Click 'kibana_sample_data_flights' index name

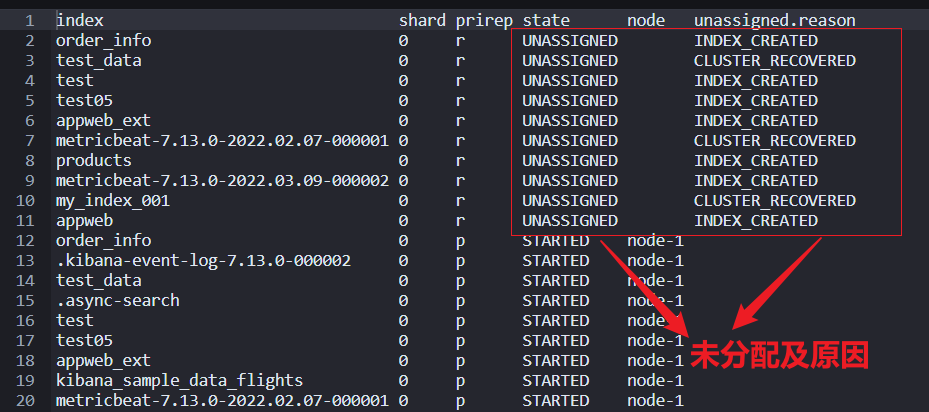[180, 380]
